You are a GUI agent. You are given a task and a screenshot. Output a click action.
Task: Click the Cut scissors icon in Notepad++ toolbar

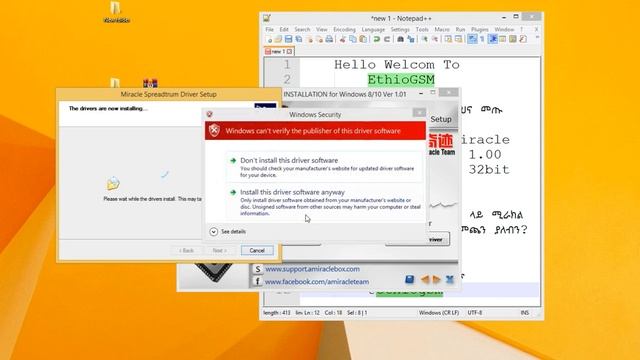tap(342, 39)
